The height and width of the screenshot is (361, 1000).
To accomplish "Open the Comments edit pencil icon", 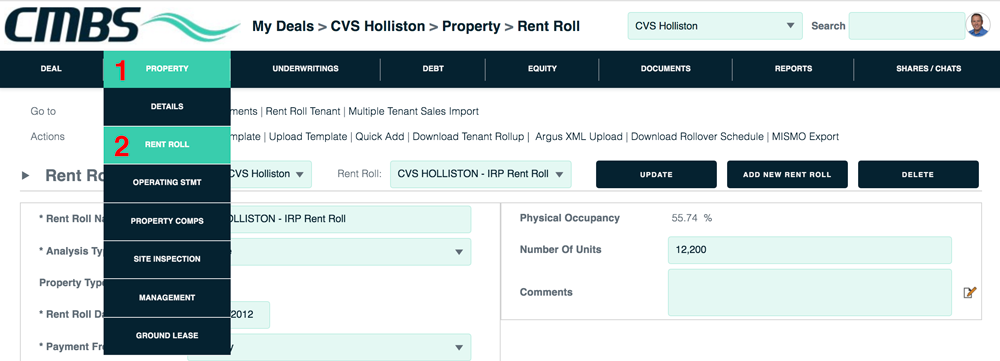I will click(969, 292).
